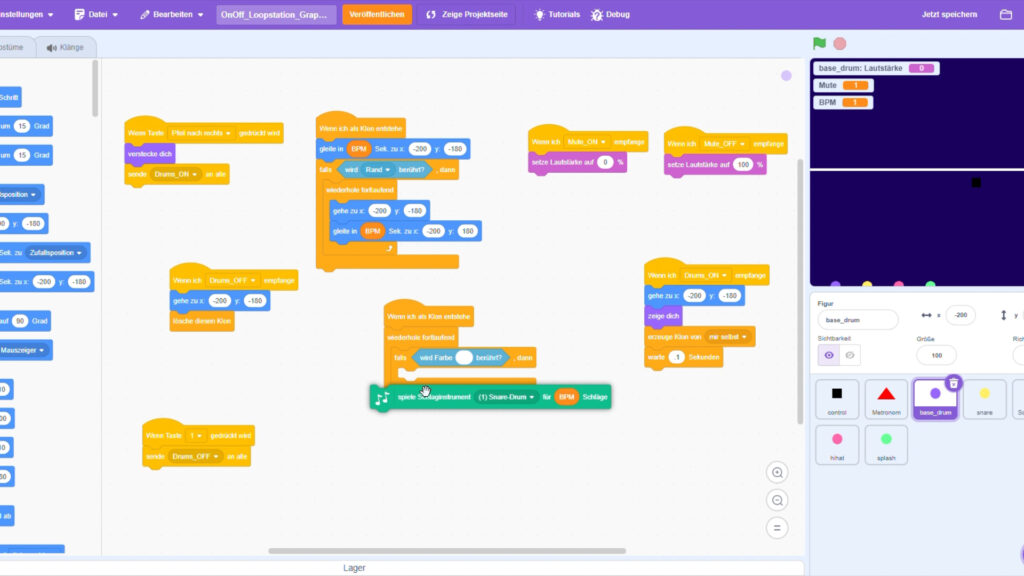Open the folder icon in the top bar
Image resolution: width=1024 pixels, height=576 pixels.
pos(1006,15)
